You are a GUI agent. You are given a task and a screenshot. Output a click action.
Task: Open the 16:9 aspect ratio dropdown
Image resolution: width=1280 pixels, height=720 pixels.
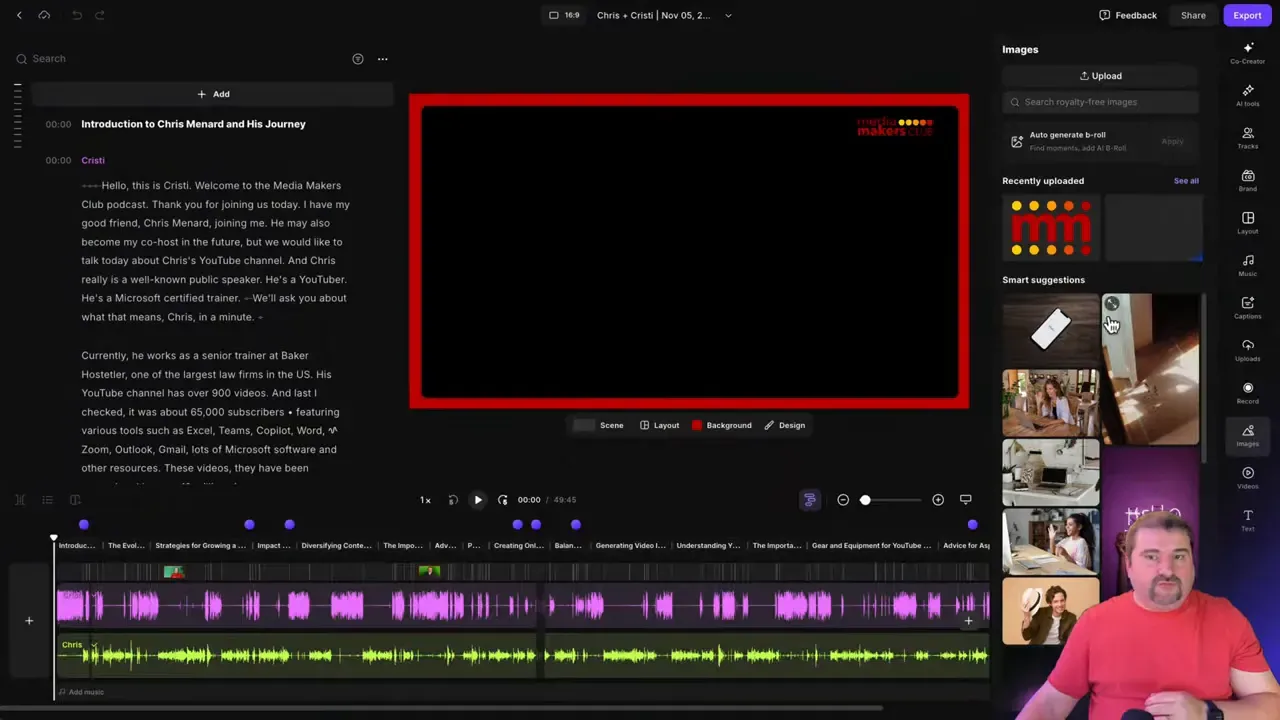click(565, 15)
